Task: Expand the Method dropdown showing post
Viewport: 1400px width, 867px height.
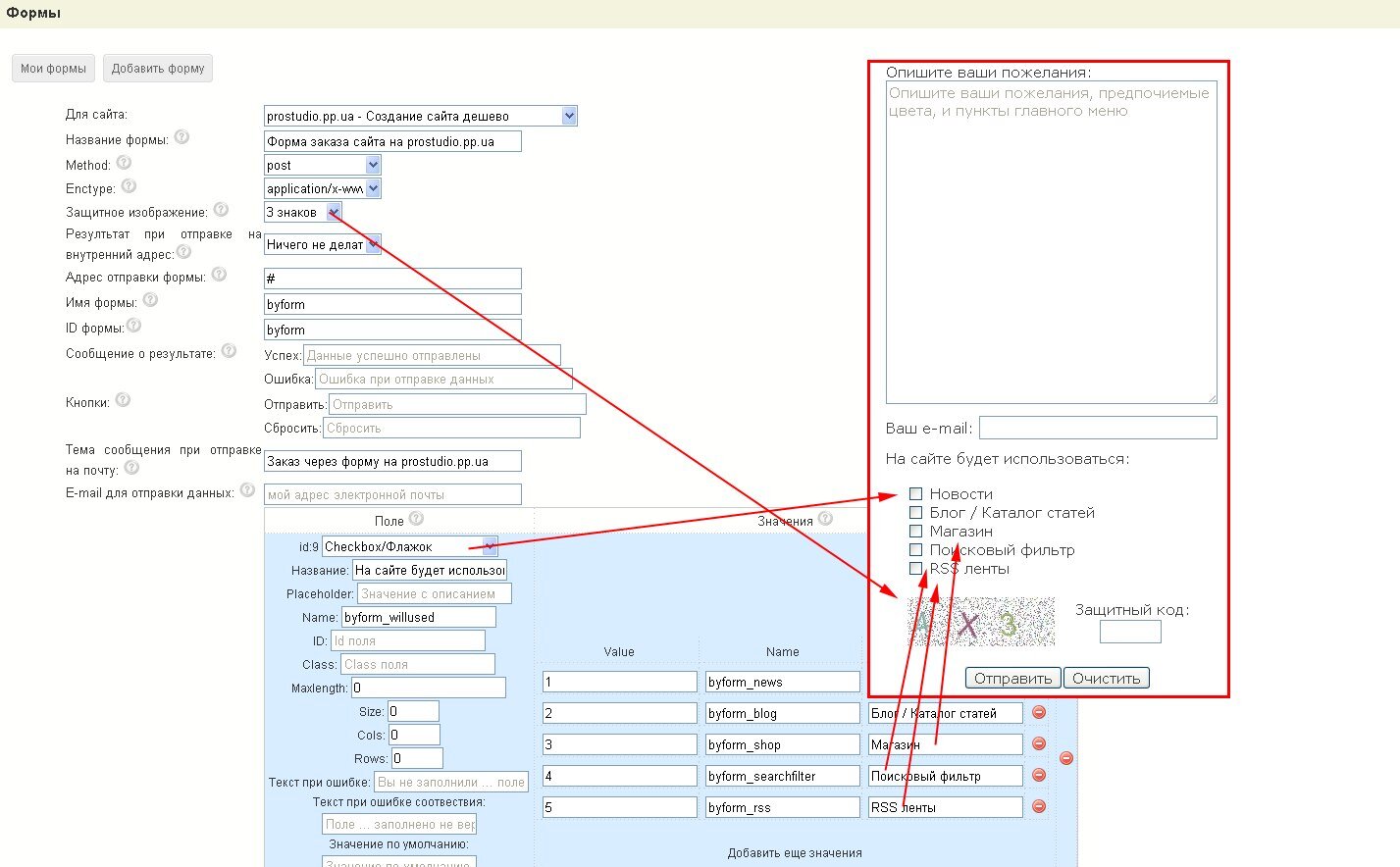Action: 373,165
